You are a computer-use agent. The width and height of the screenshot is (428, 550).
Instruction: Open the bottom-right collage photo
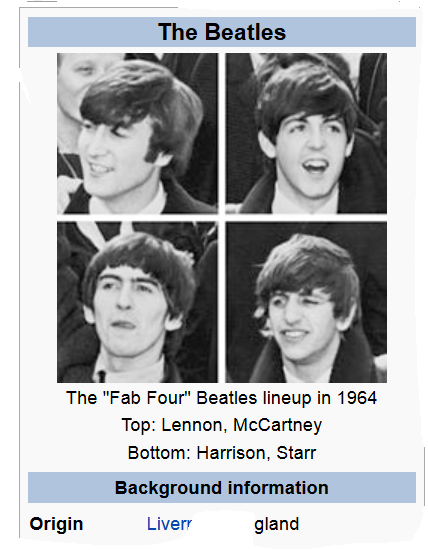(306, 302)
